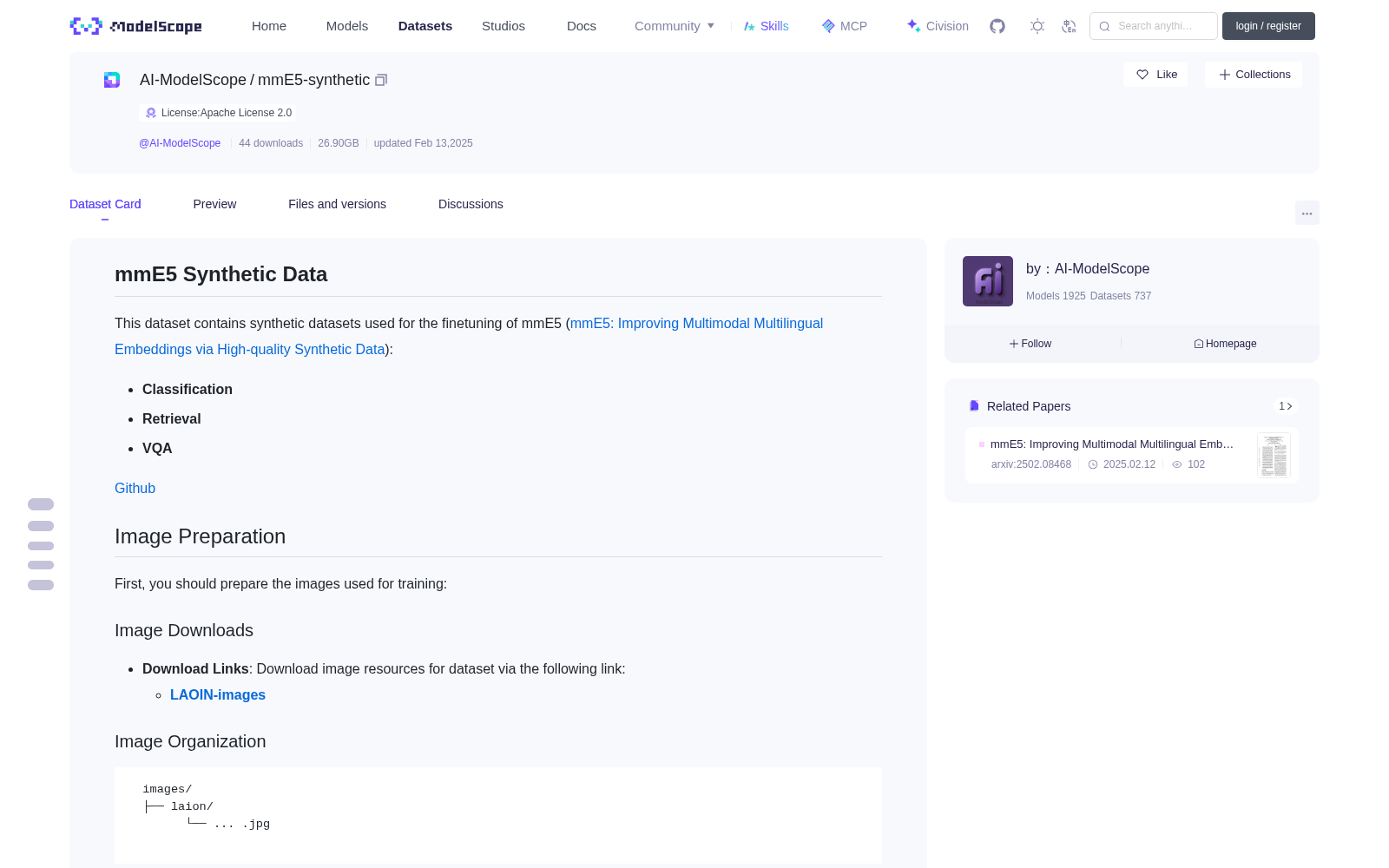
Task: Open the Models nav item
Action: click(x=347, y=26)
